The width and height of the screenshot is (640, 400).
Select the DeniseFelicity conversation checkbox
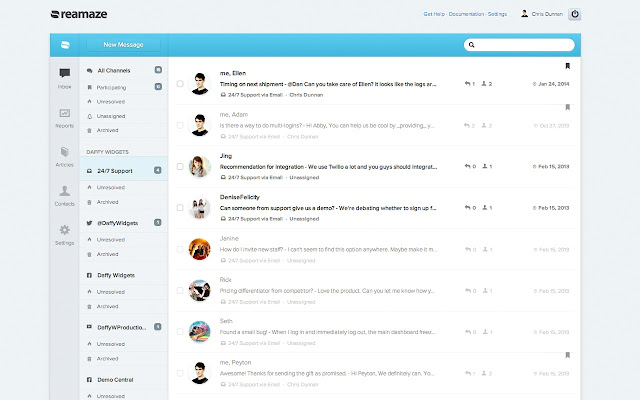(180, 208)
